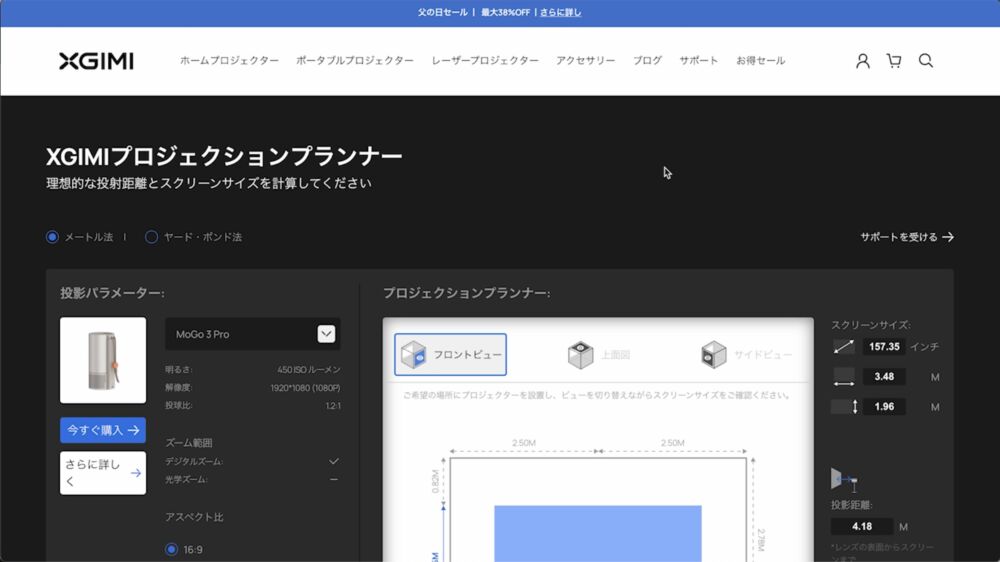Viewport: 1000px width, 562px height.
Task: Open アクセサリー menu
Action: coord(585,61)
